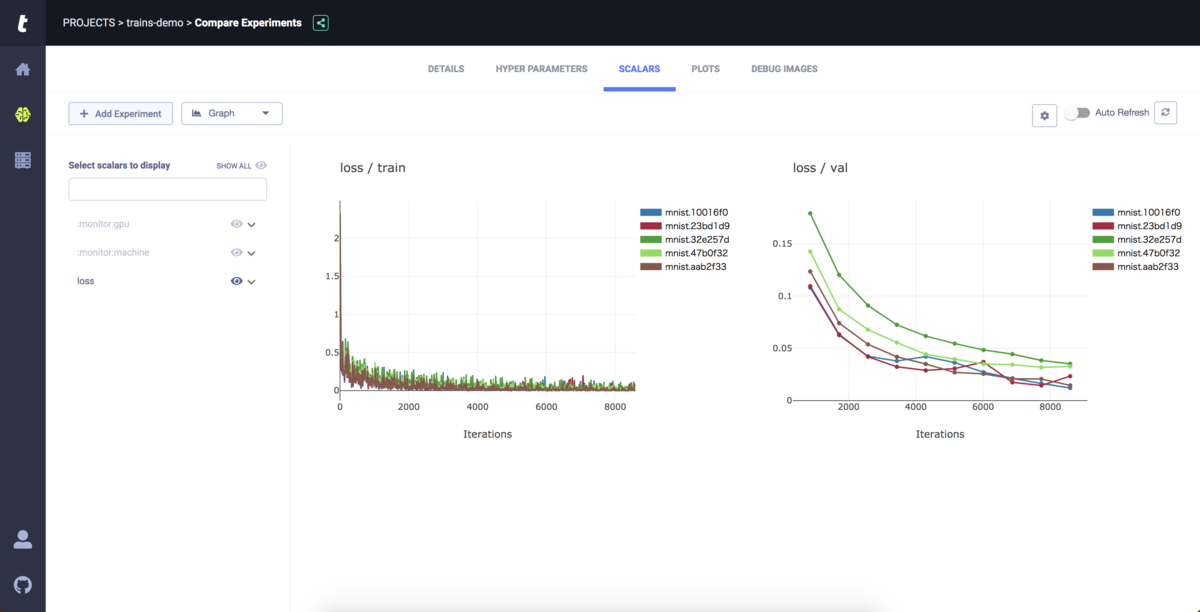
Task: Switch to the Debug Images tab
Action: click(x=784, y=69)
